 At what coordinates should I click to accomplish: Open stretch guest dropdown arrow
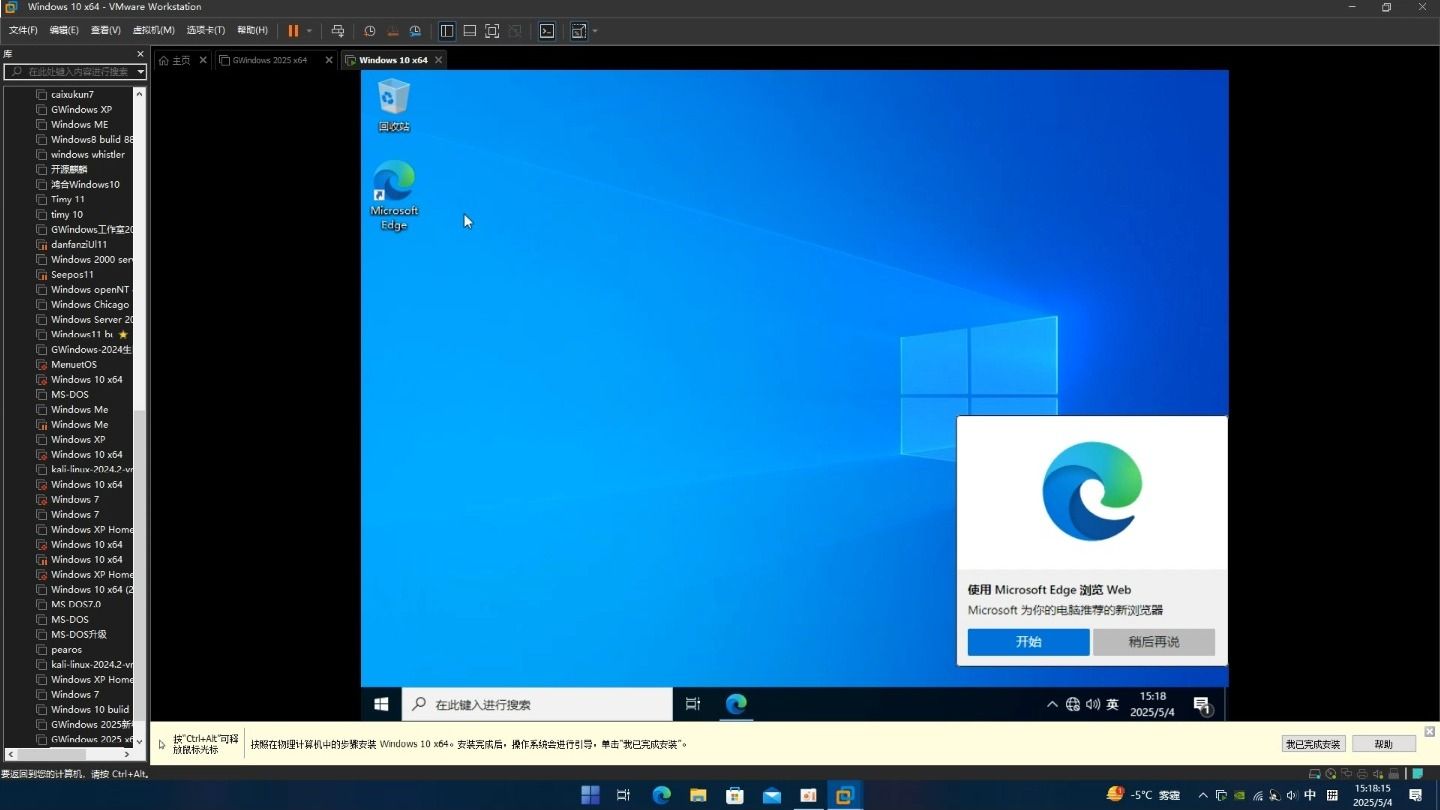pos(595,31)
